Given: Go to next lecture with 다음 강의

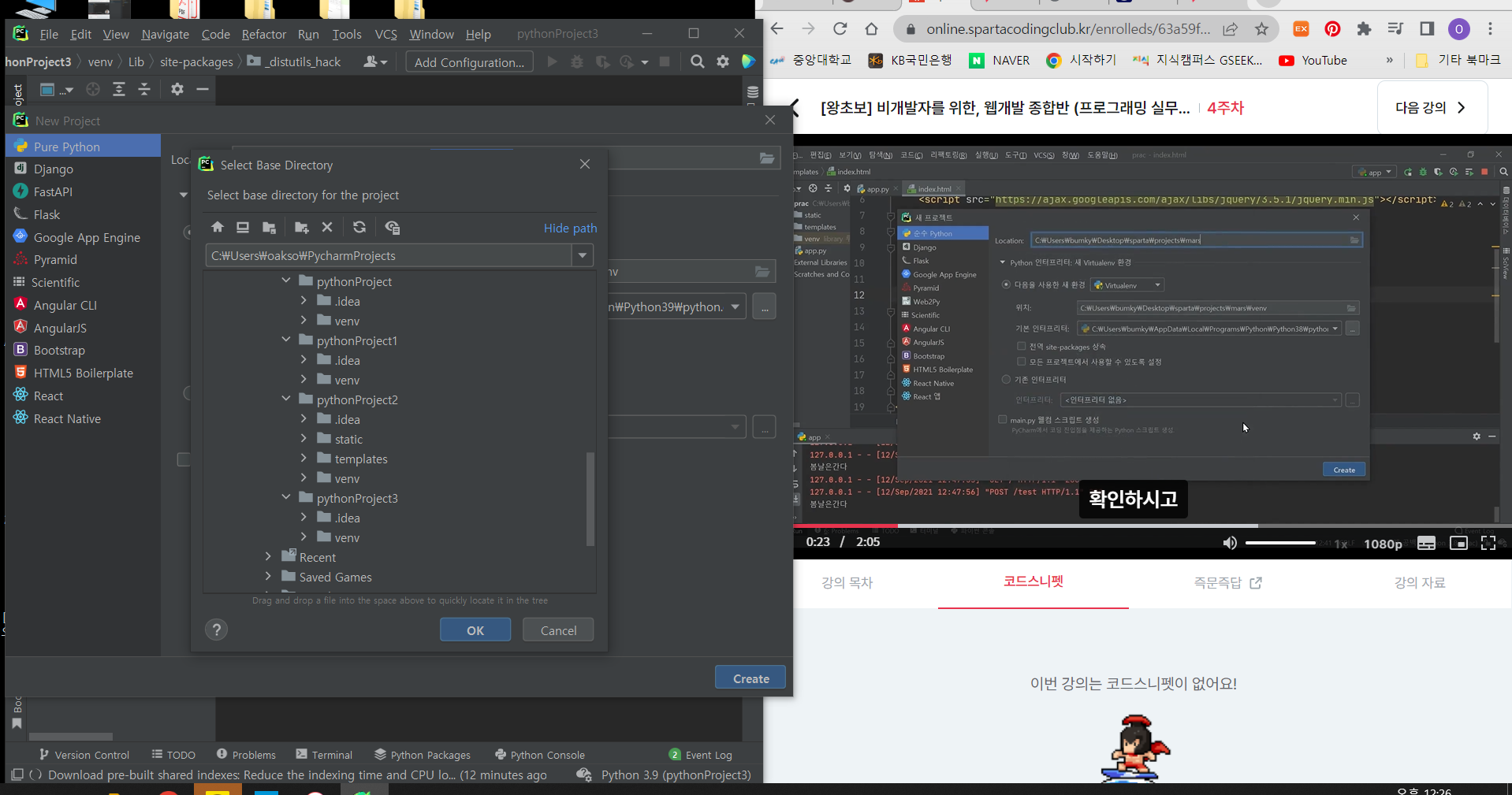Looking at the screenshot, I should pyautogui.click(x=1432, y=108).
